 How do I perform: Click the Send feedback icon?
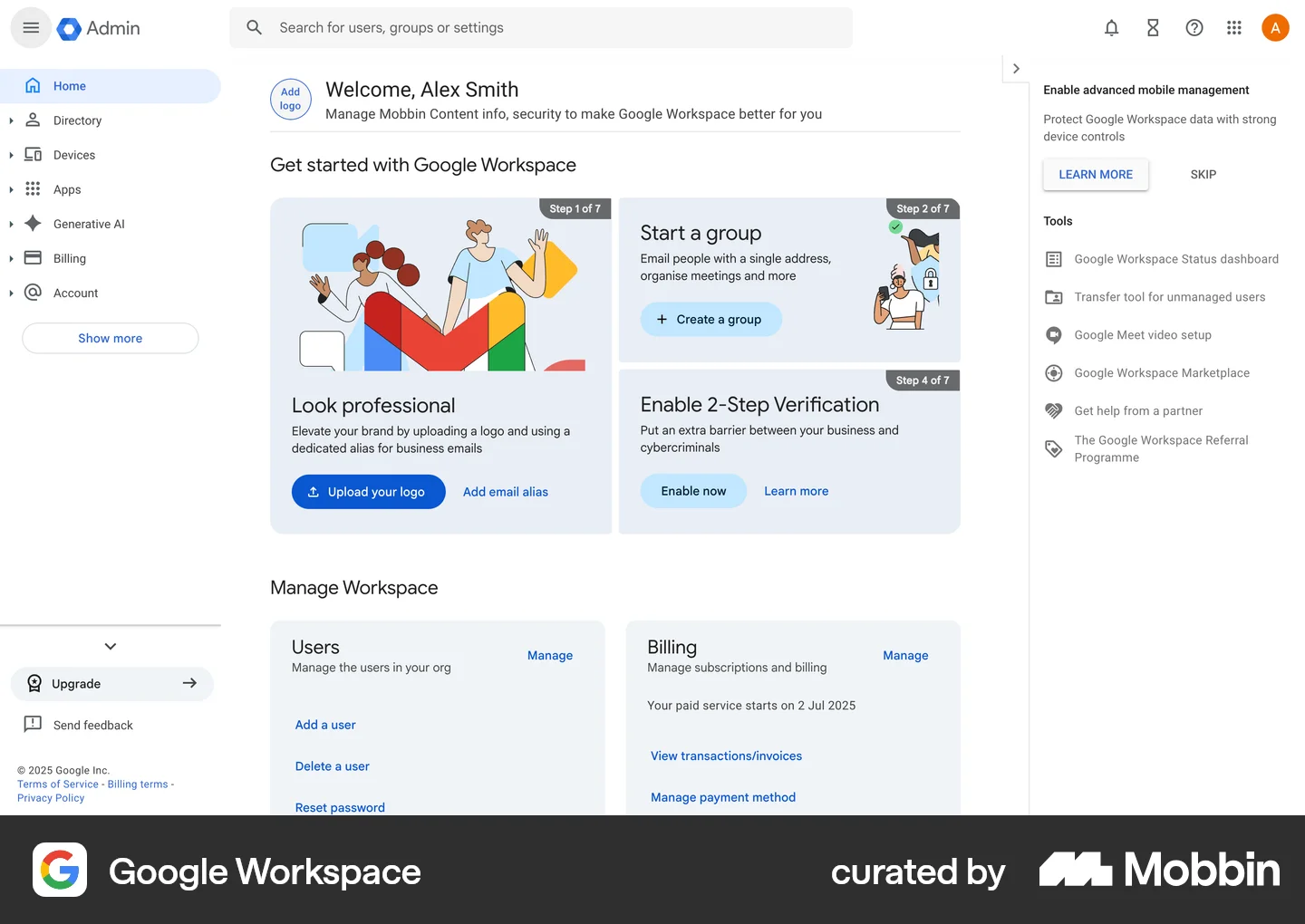(x=33, y=724)
